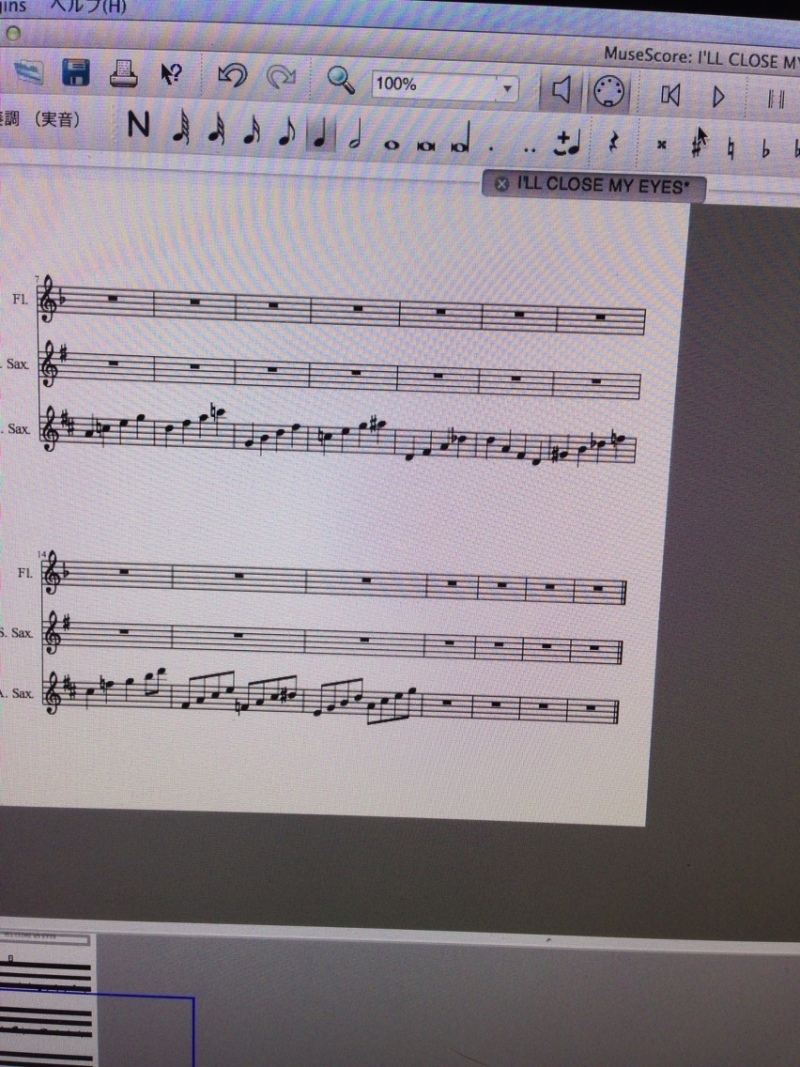This screenshot has height=1067, width=800.
Task: Select the 64th note duration
Action: pyautogui.click(x=181, y=128)
